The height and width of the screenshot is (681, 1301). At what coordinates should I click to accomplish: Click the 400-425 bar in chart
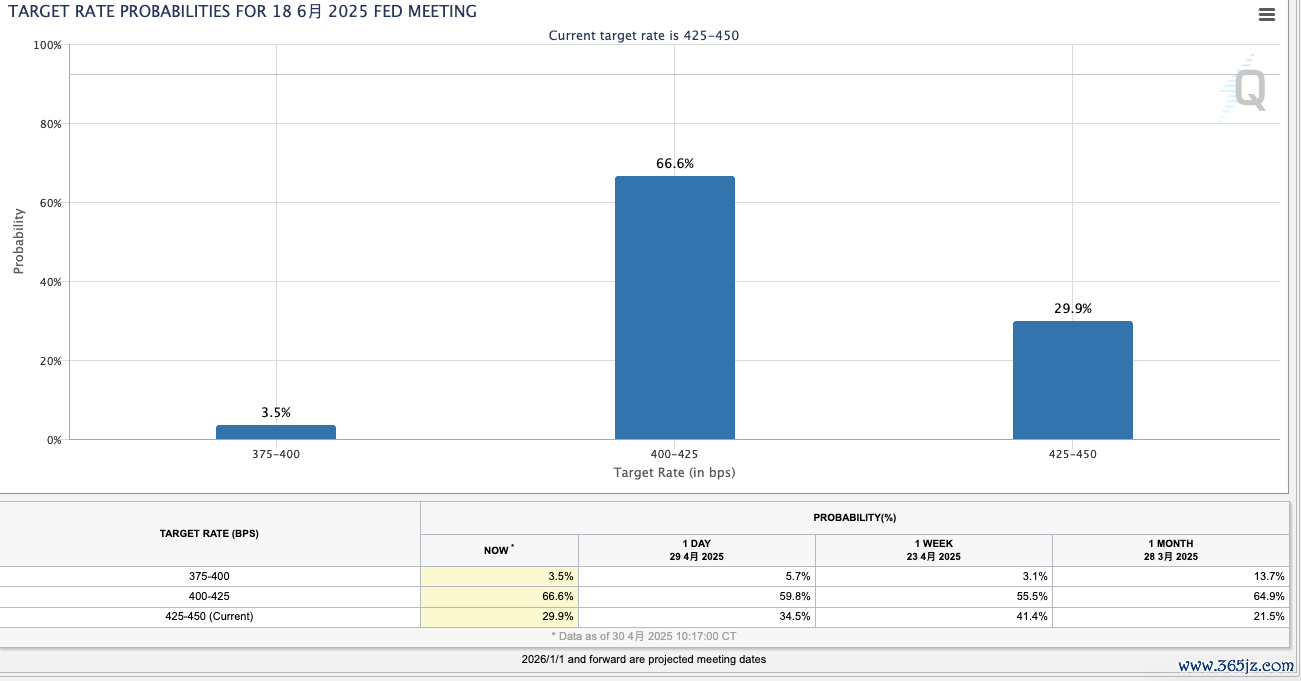(674, 308)
